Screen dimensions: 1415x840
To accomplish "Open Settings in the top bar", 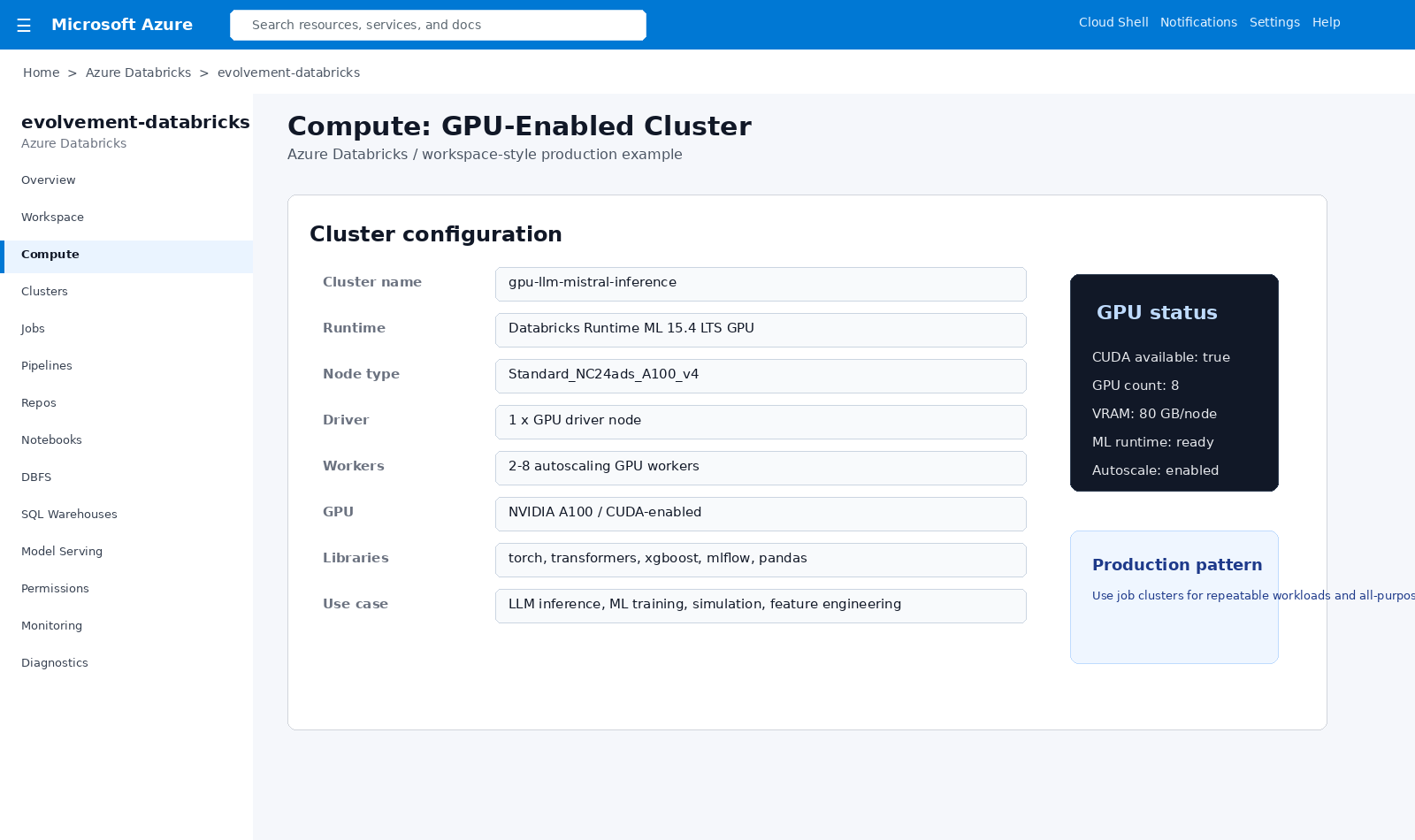I will (1274, 22).
